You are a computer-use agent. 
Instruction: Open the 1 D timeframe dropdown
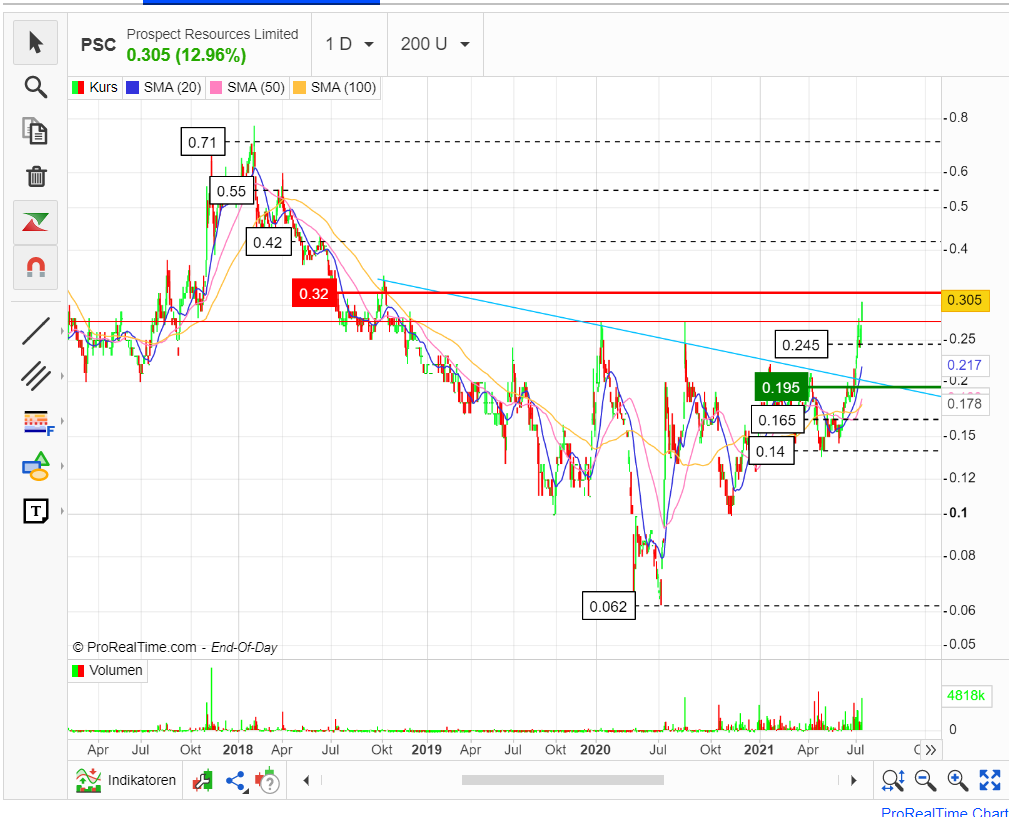click(349, 43)
